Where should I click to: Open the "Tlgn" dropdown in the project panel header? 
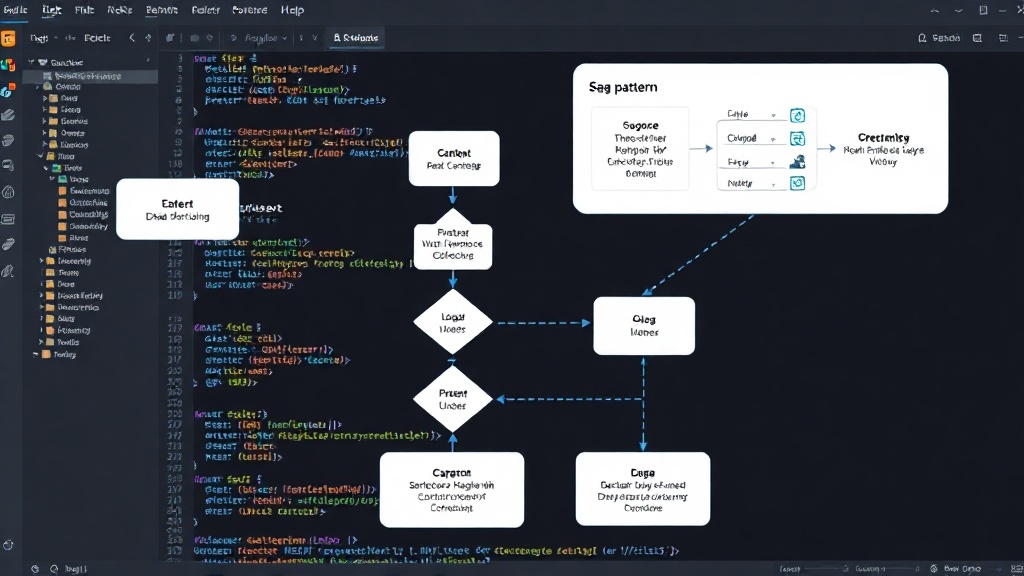coord(43,38)
